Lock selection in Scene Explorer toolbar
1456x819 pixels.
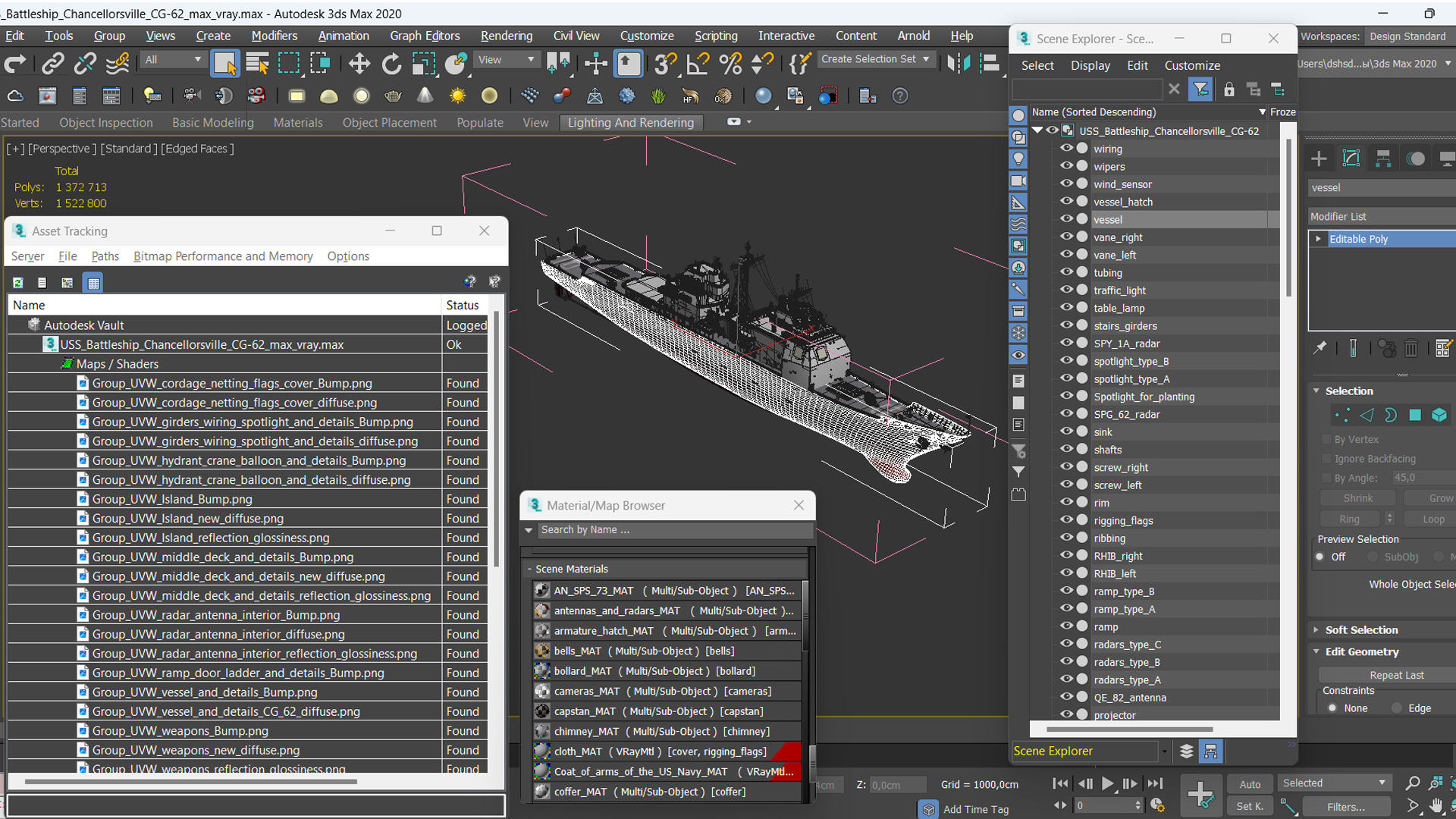point(1228,89)
